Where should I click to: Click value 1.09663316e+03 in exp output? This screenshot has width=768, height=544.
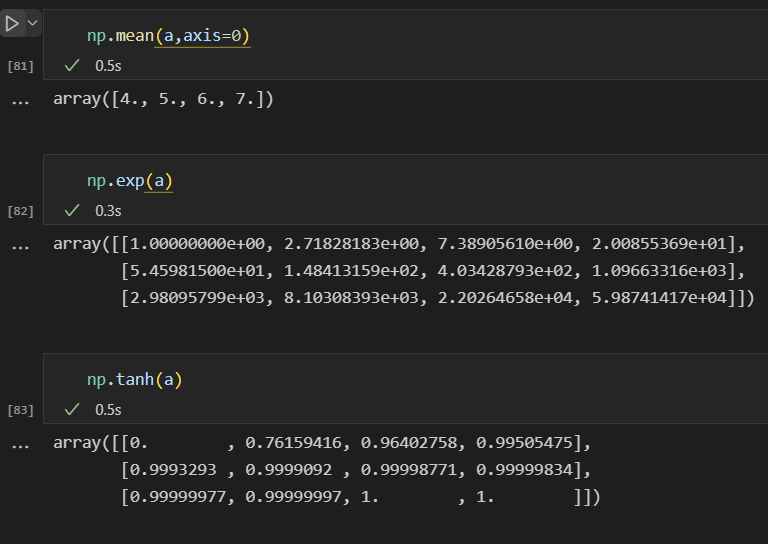tap(659, 270)
